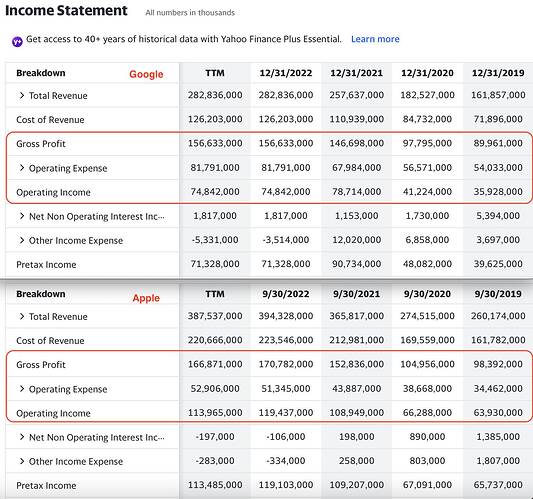Click the value 182,527,000

coord(427,95)
